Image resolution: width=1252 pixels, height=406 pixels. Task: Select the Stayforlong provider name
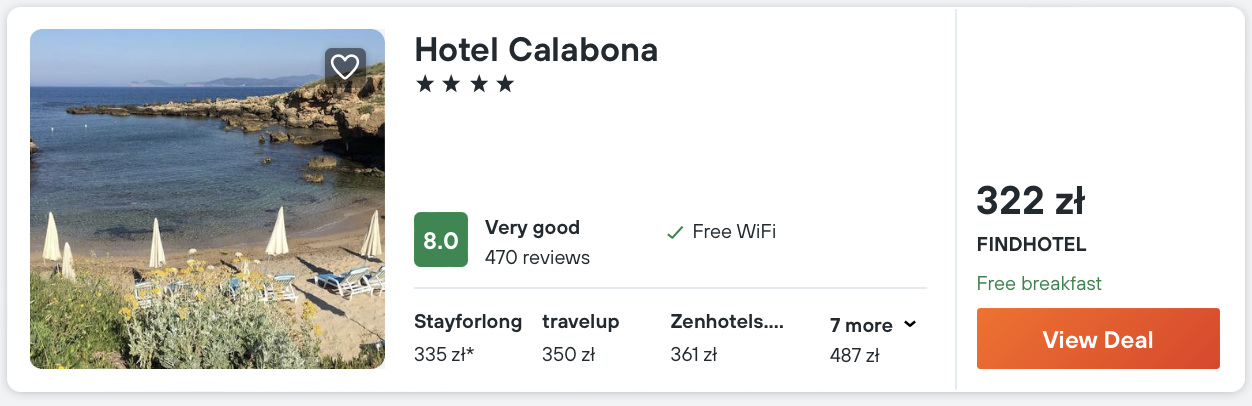coord(468,322)
